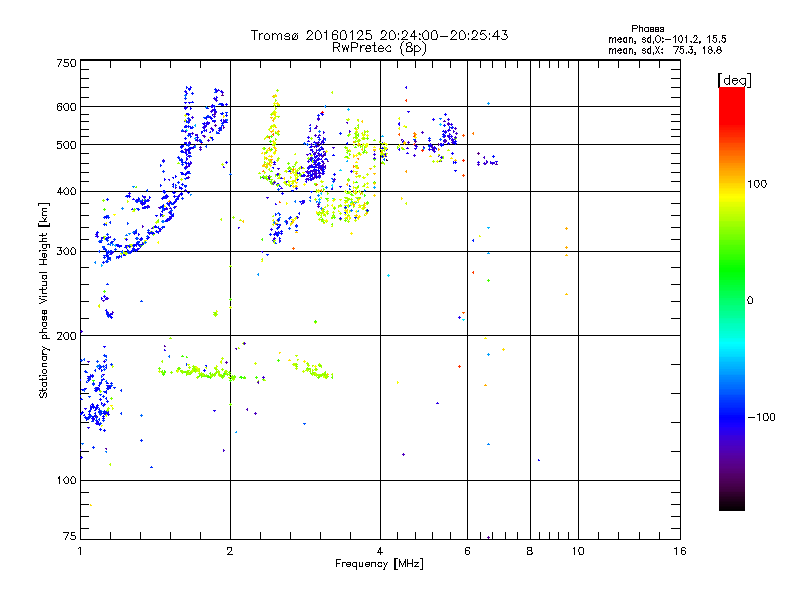Select the RwPretec (Bp) subtitle
800x600 pixels.
tap(379, 47)
